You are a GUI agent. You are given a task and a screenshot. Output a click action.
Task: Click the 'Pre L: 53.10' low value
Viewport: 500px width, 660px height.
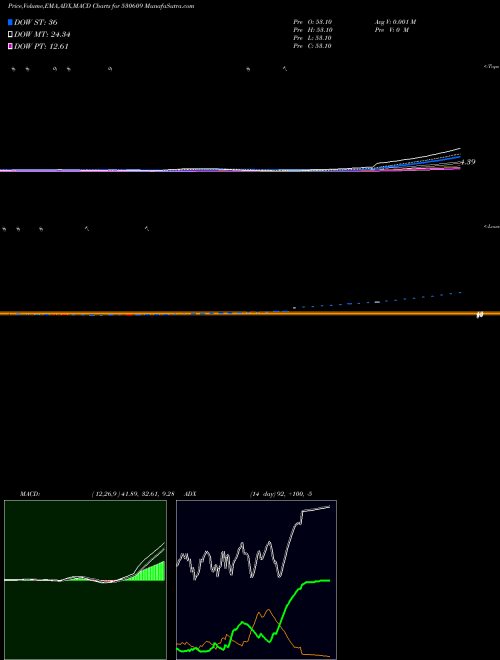(x=313, y=38)
